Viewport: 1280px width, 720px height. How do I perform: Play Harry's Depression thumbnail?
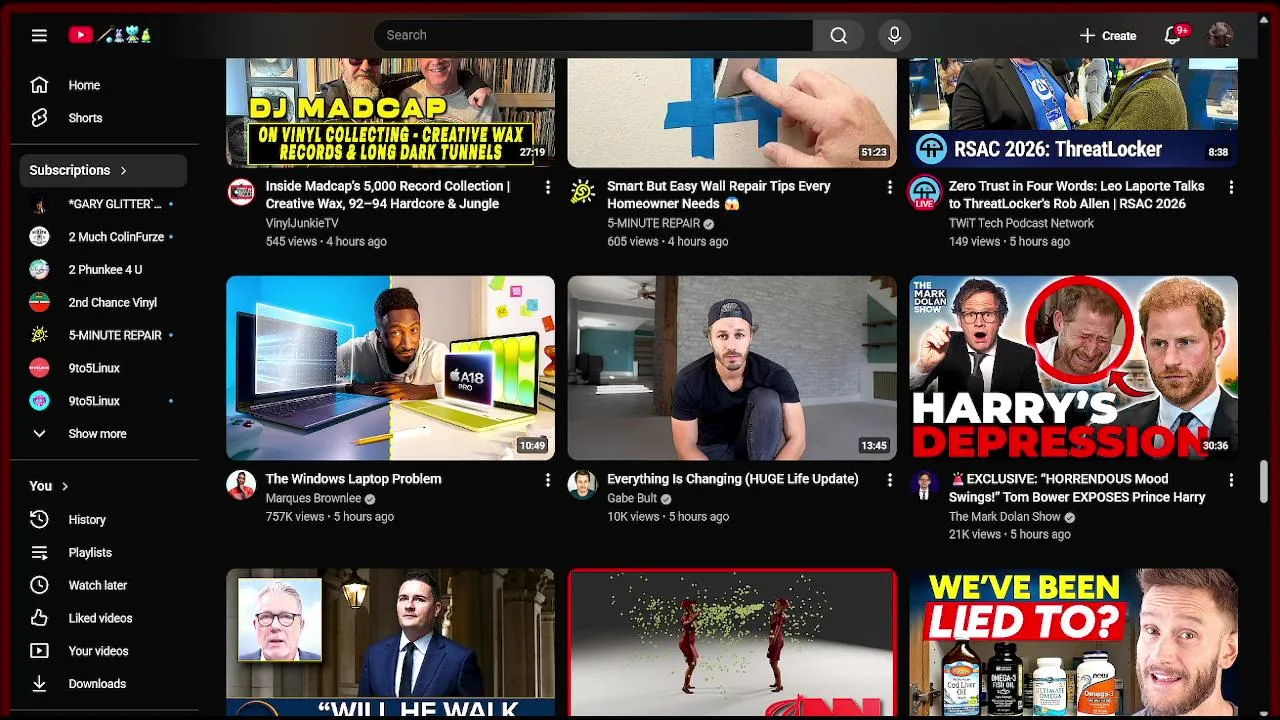tap(1073, 368)
